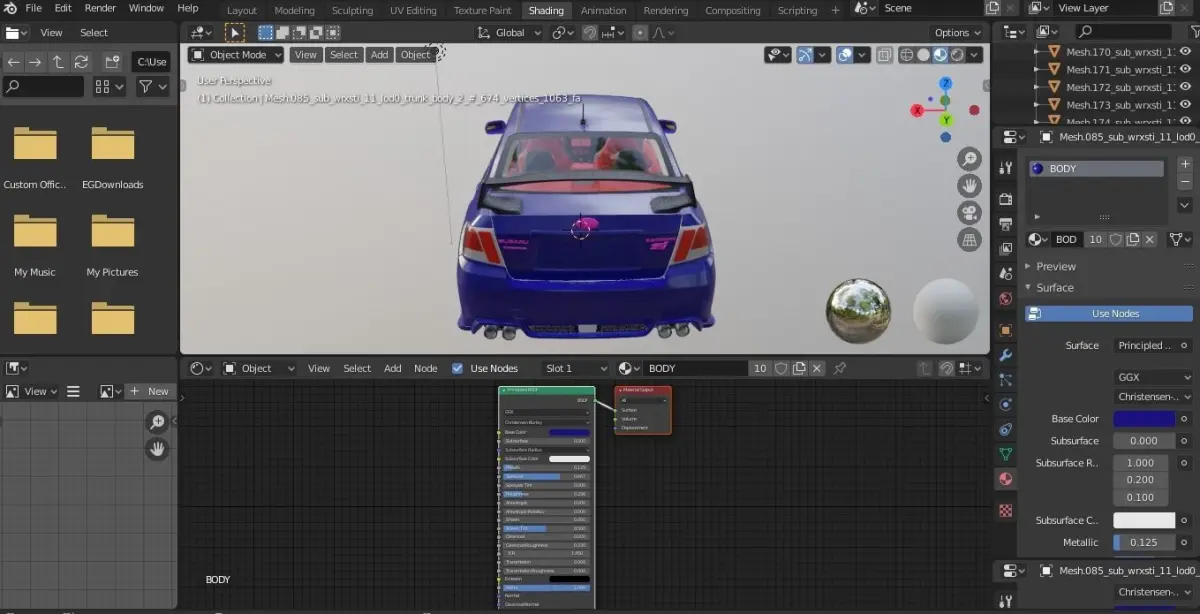Switch to solid viewport shading
This screenshot has height=614, width=1200.
(x=924, y=55)
